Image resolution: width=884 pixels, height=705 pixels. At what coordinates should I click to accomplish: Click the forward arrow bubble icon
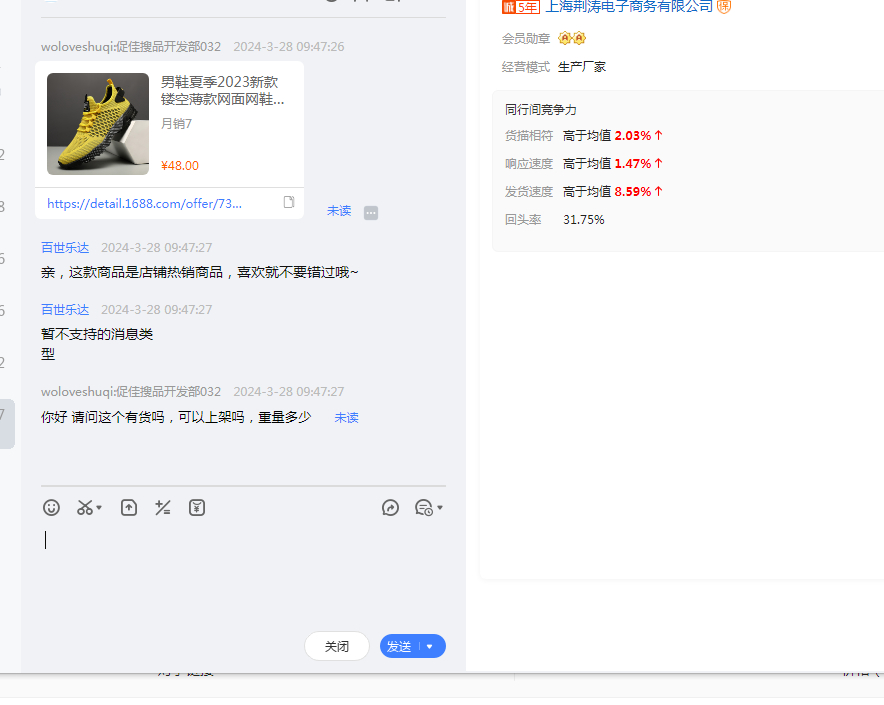[x=390, y=508]
